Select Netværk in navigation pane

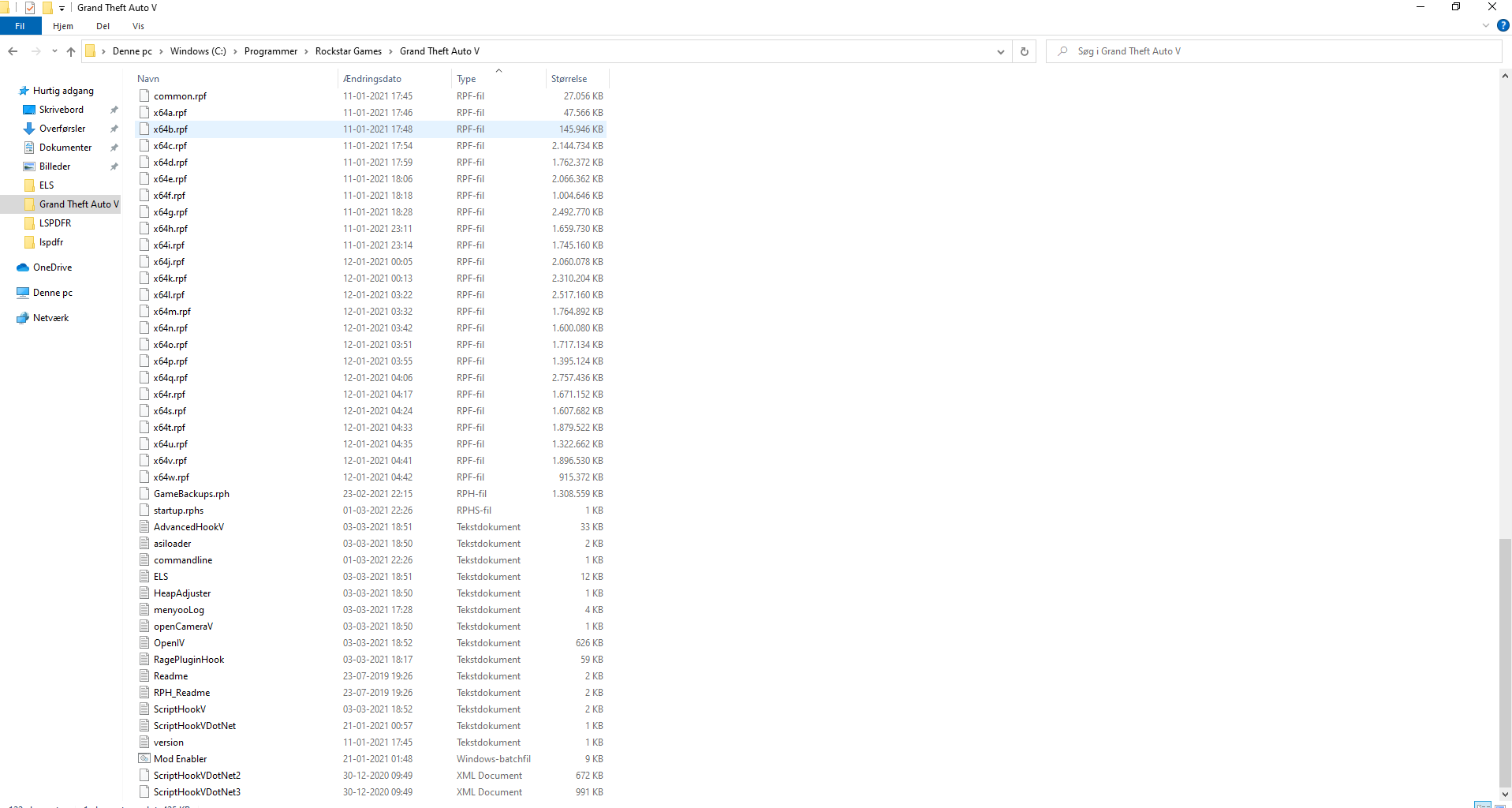(x=50, y=318)
